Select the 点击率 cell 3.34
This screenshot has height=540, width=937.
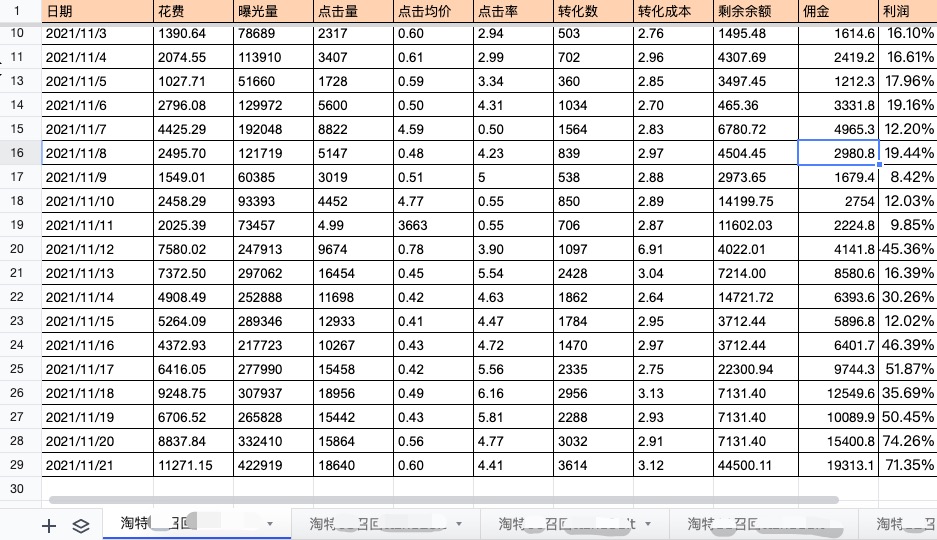[x=514, y=81]
